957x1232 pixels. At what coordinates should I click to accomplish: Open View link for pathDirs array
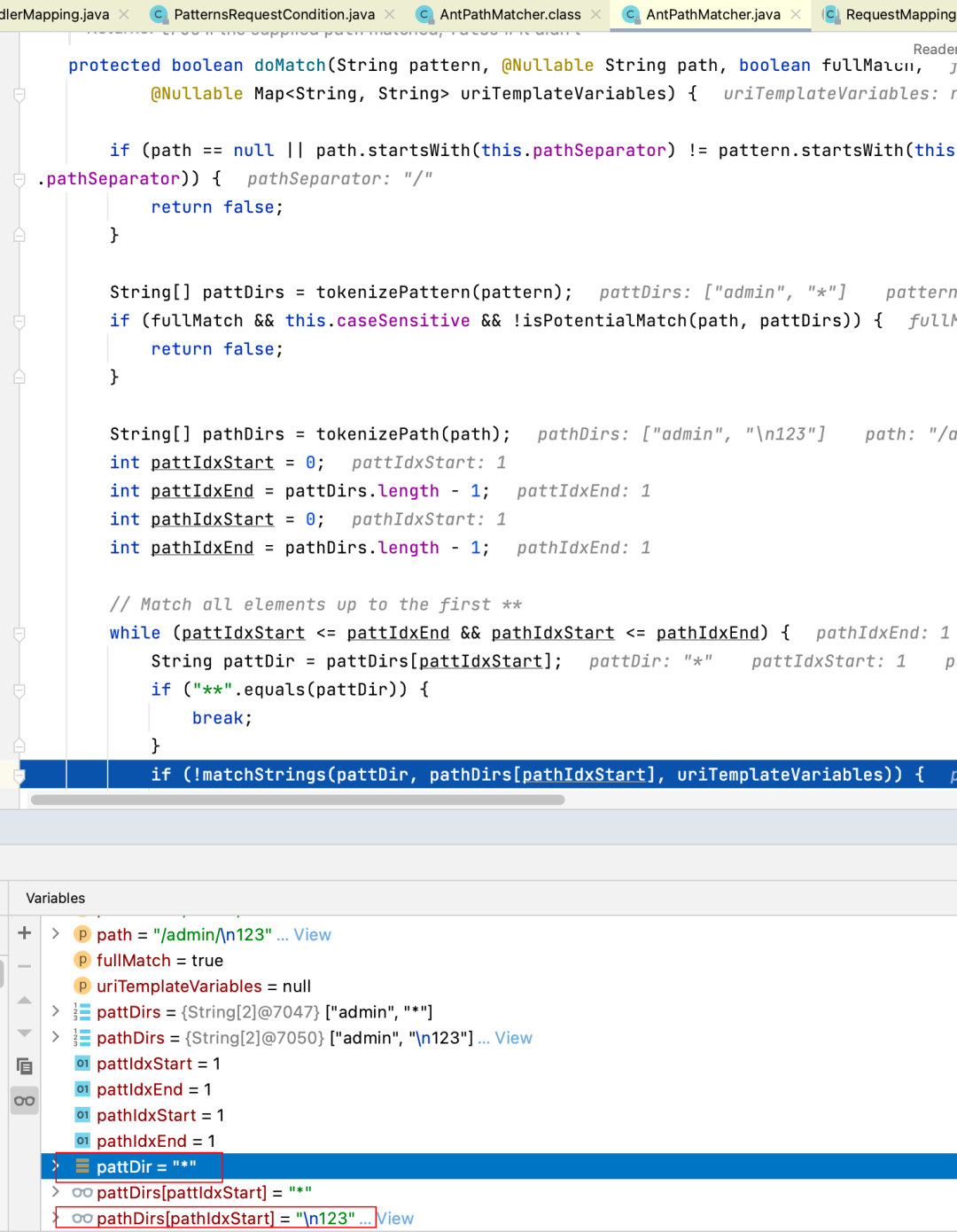(513, 1038)
